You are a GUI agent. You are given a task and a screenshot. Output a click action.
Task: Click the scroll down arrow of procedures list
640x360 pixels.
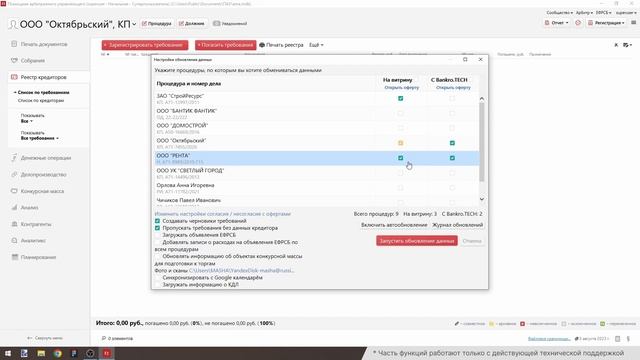click(x=482, y=199)
